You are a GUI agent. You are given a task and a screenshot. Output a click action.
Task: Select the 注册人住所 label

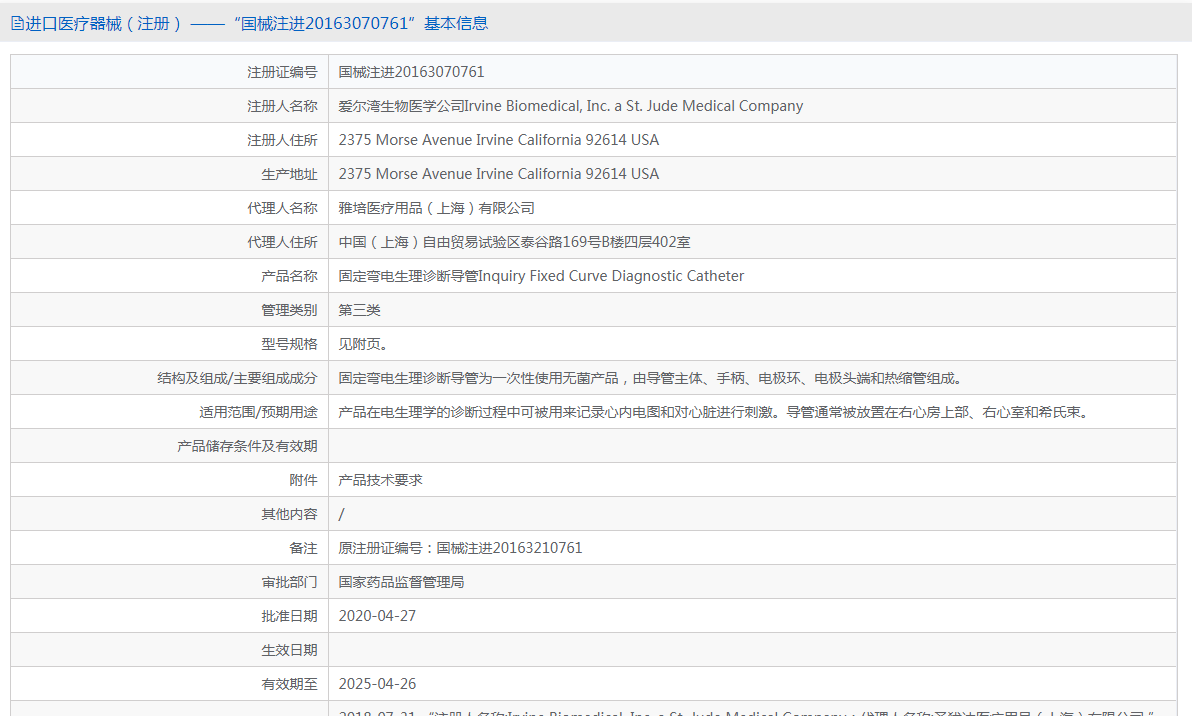(x=282, y=141)
